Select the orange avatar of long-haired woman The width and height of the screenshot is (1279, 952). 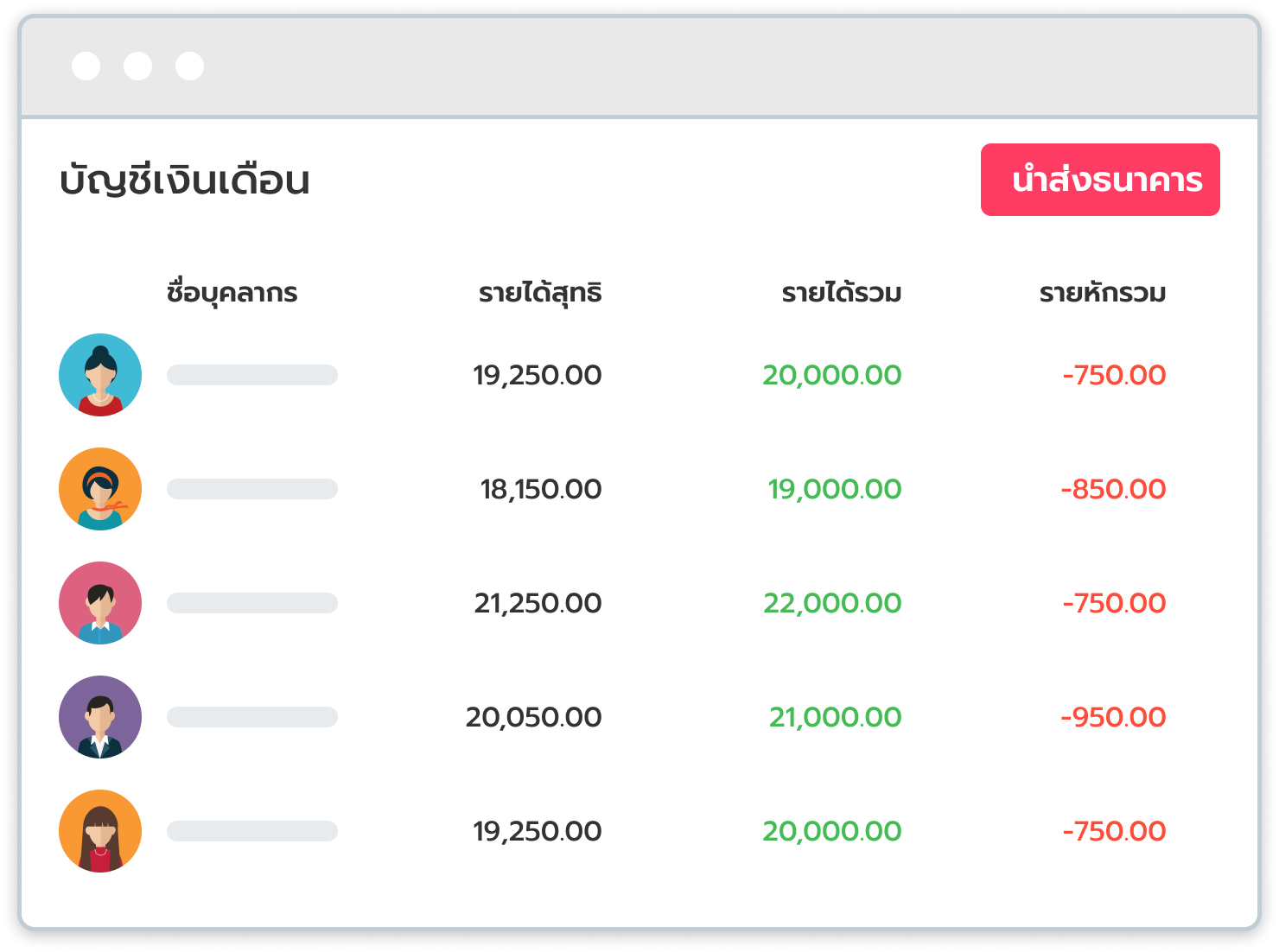(100, 831)
